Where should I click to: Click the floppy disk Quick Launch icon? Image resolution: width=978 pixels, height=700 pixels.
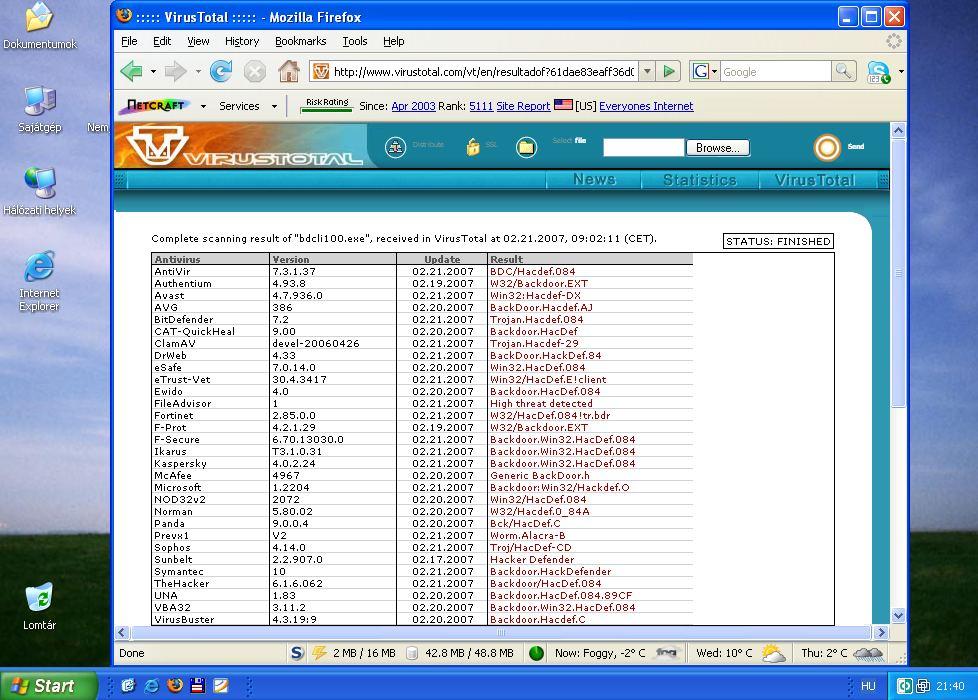click(198, 686)
